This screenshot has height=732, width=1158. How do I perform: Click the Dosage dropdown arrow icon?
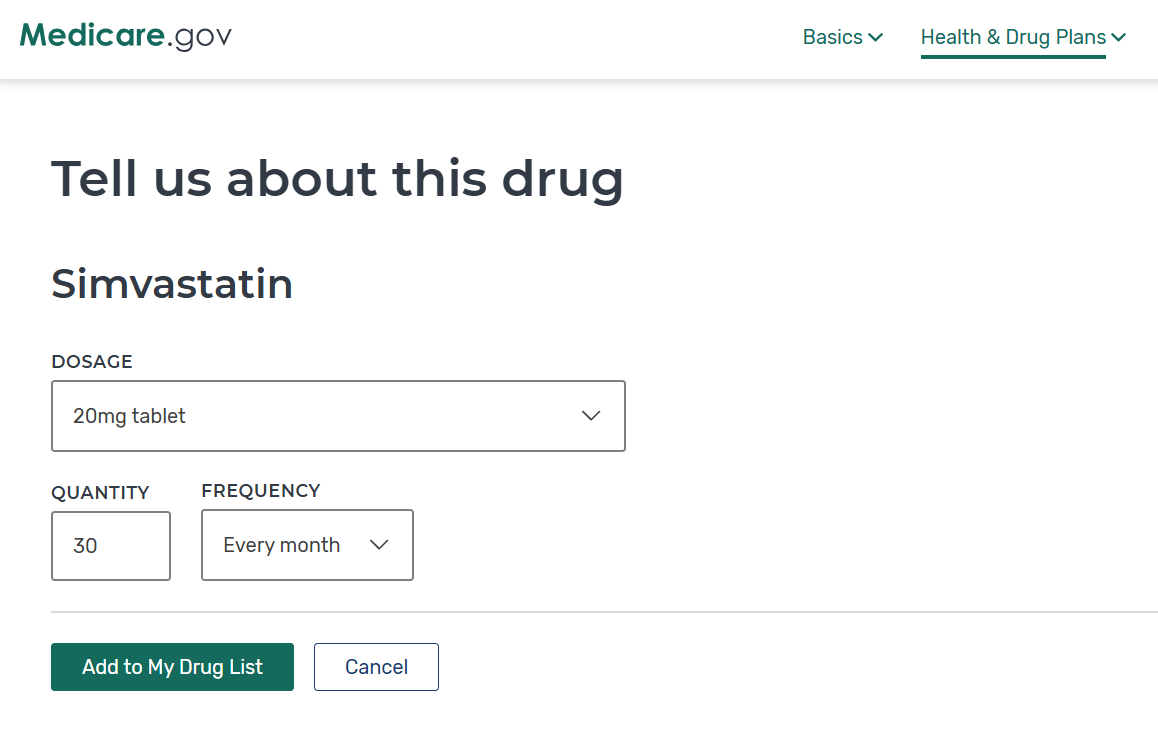[x=591, y=416]
